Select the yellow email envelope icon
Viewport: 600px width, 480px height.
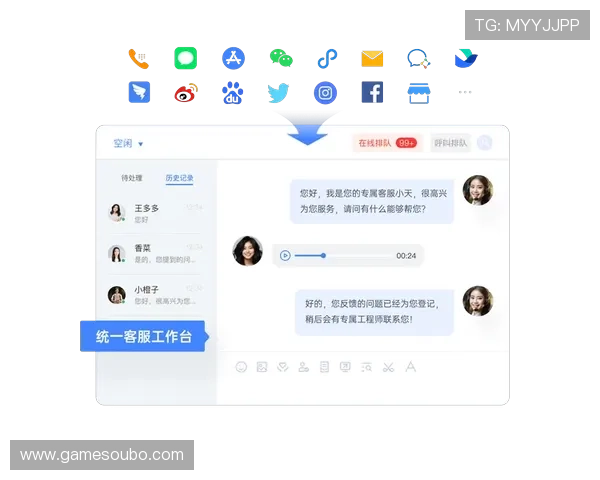click(372, 59)
